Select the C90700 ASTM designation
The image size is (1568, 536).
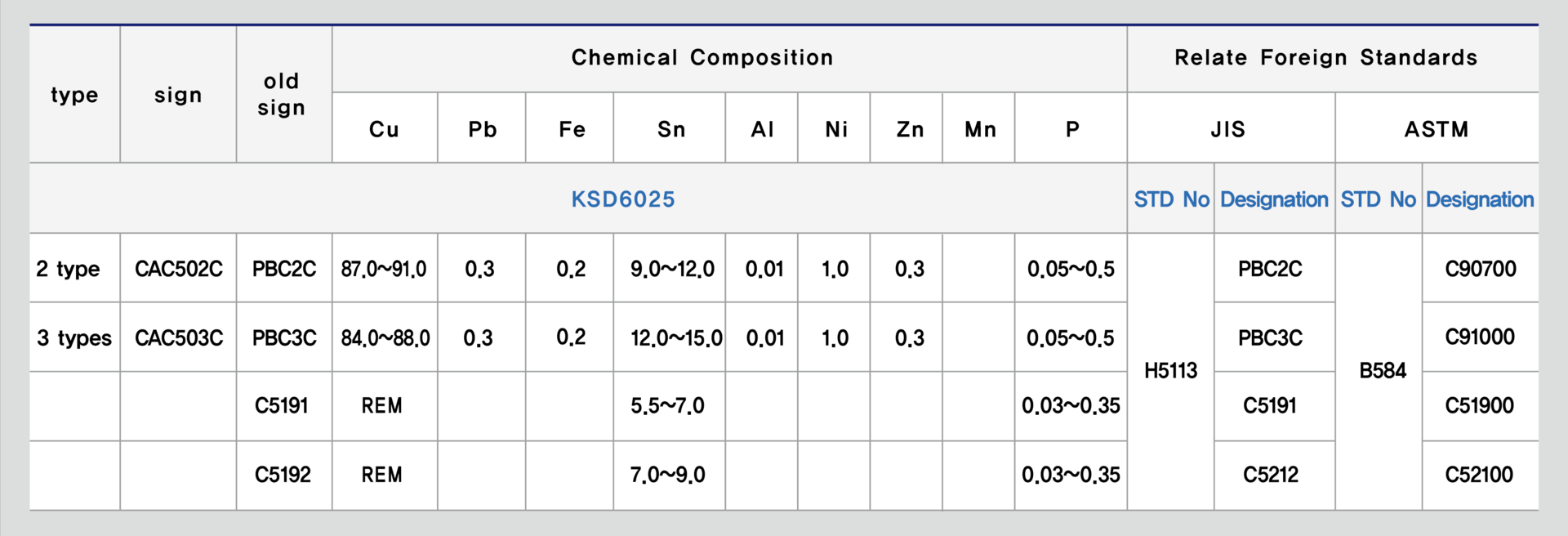click(1481, 269)
